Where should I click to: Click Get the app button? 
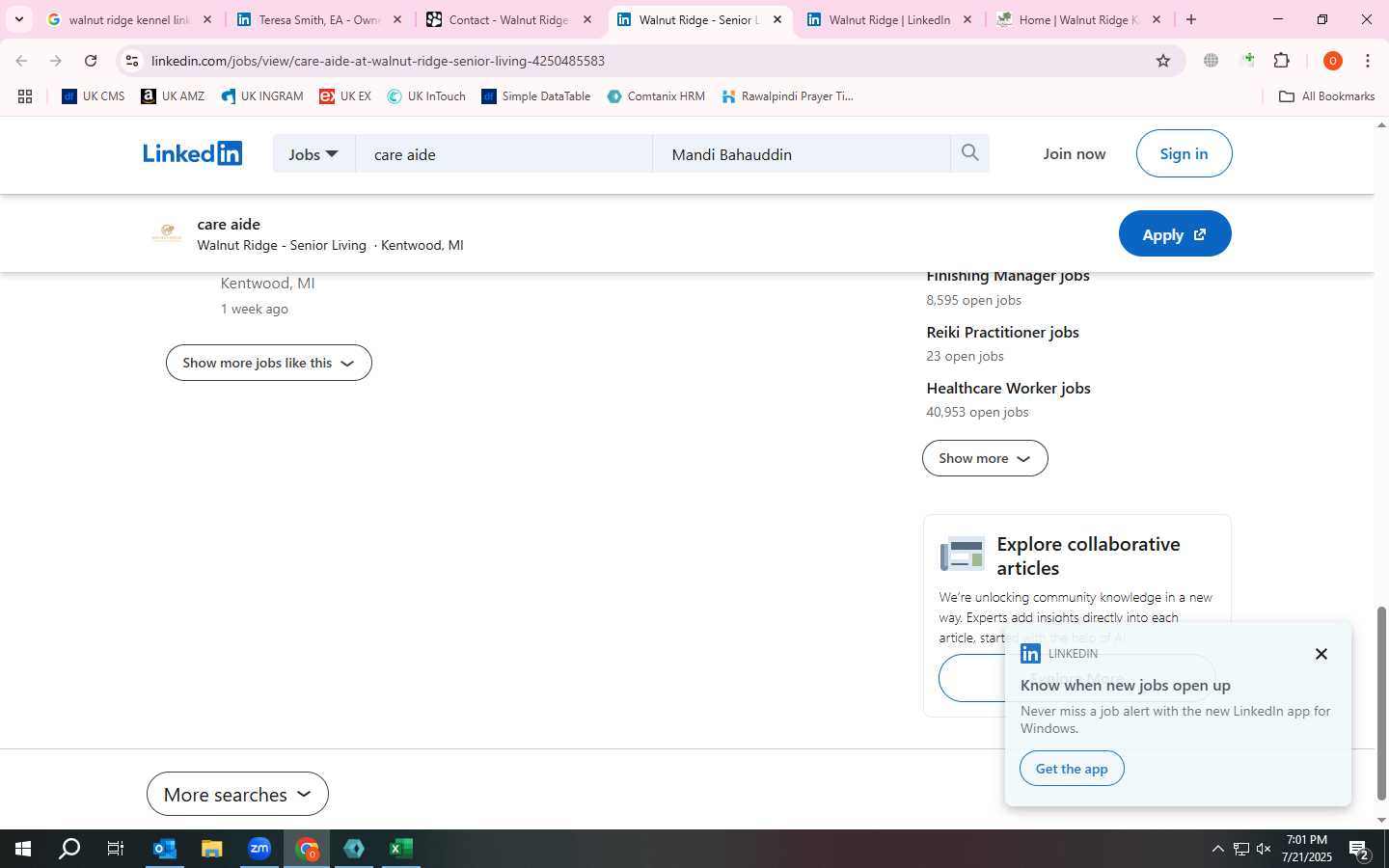click(1072, 769)
